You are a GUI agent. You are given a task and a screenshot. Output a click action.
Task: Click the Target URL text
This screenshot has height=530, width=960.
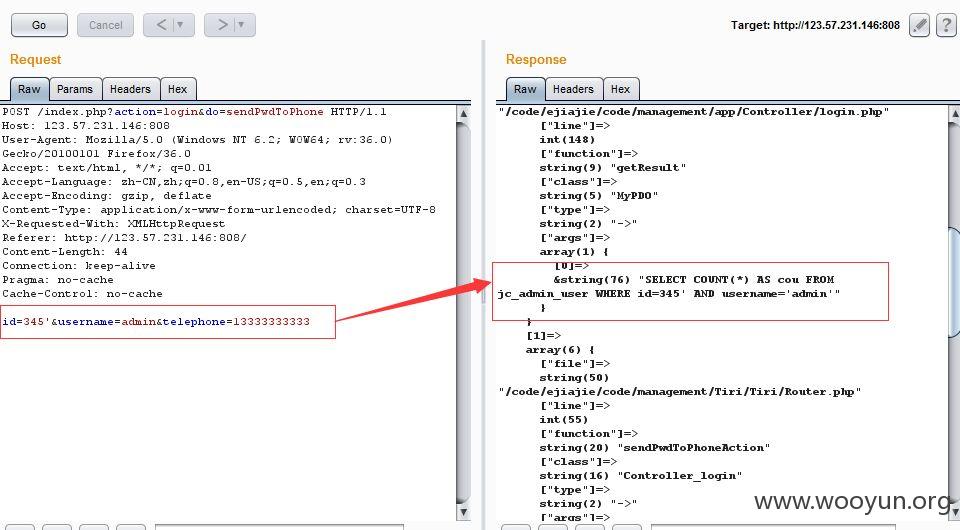click(x=815, y=25)
